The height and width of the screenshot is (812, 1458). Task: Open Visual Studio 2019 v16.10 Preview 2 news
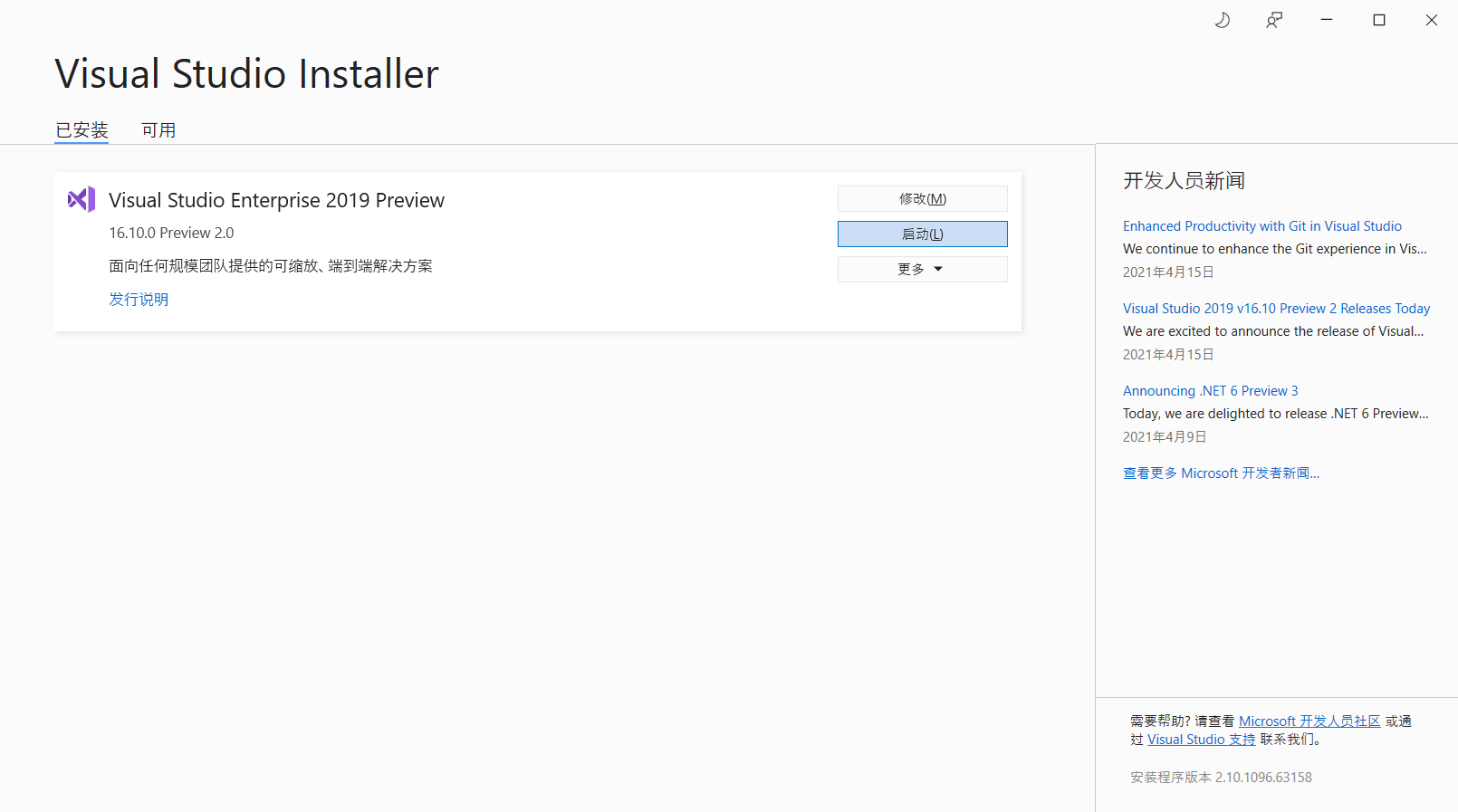pos(1277,309)
